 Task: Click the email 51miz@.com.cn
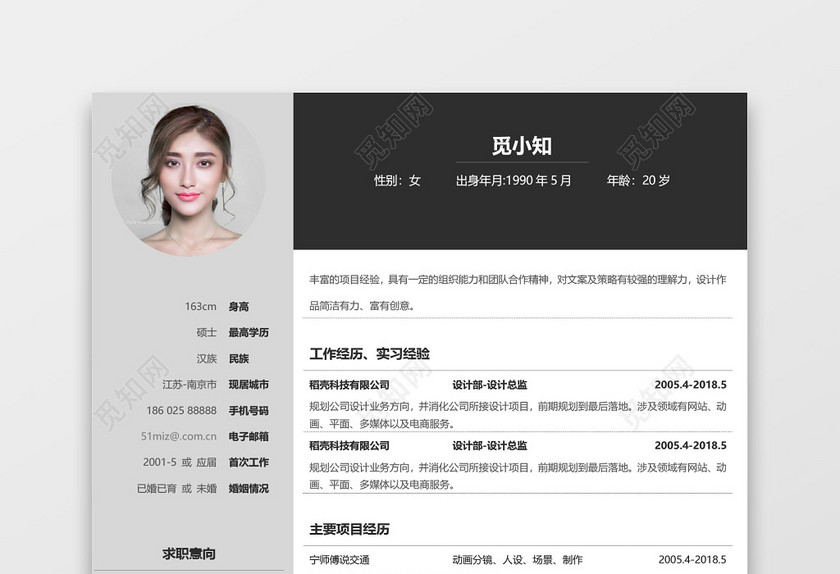tap(179, 436)
